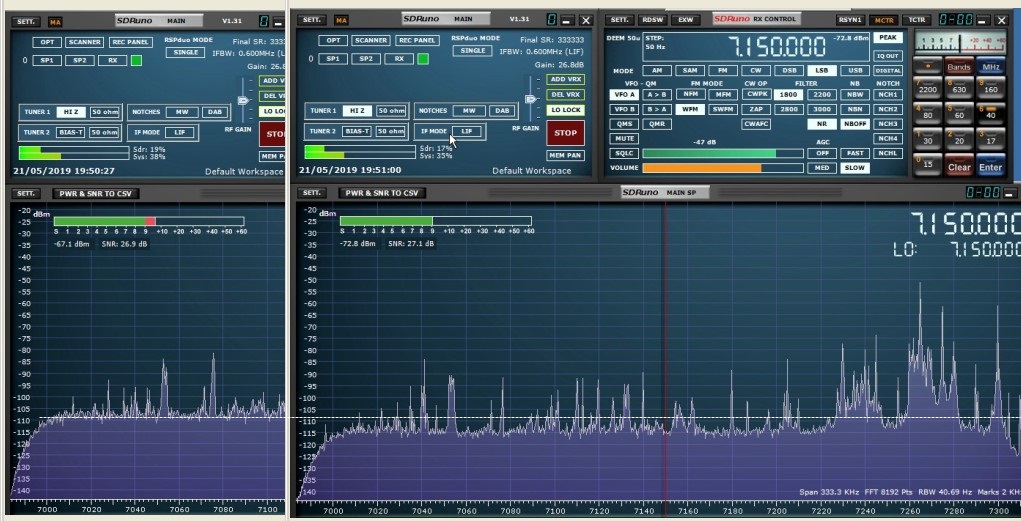The width and height of the screenshot is (1021, 521).
Task: Click SCANNER in the left Main window
Action: [x=85, y=42]
